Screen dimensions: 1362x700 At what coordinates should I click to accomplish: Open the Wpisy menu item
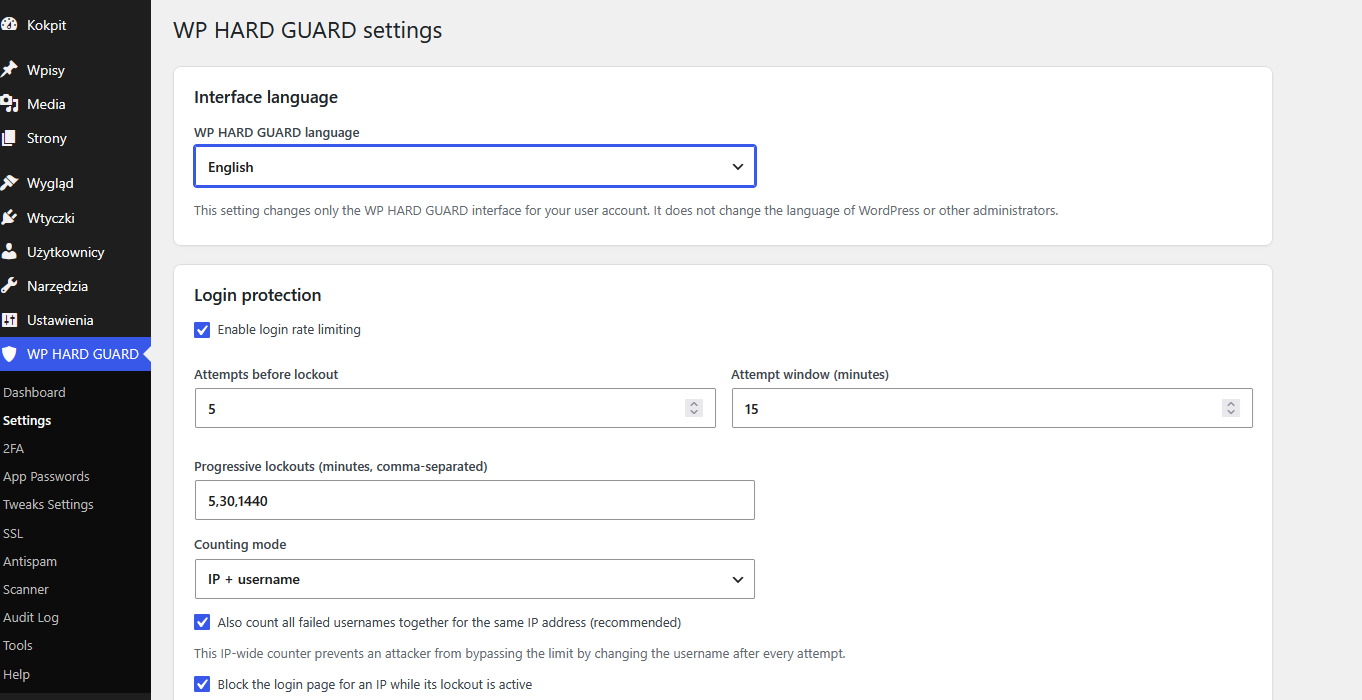click(x=75, y=70)
